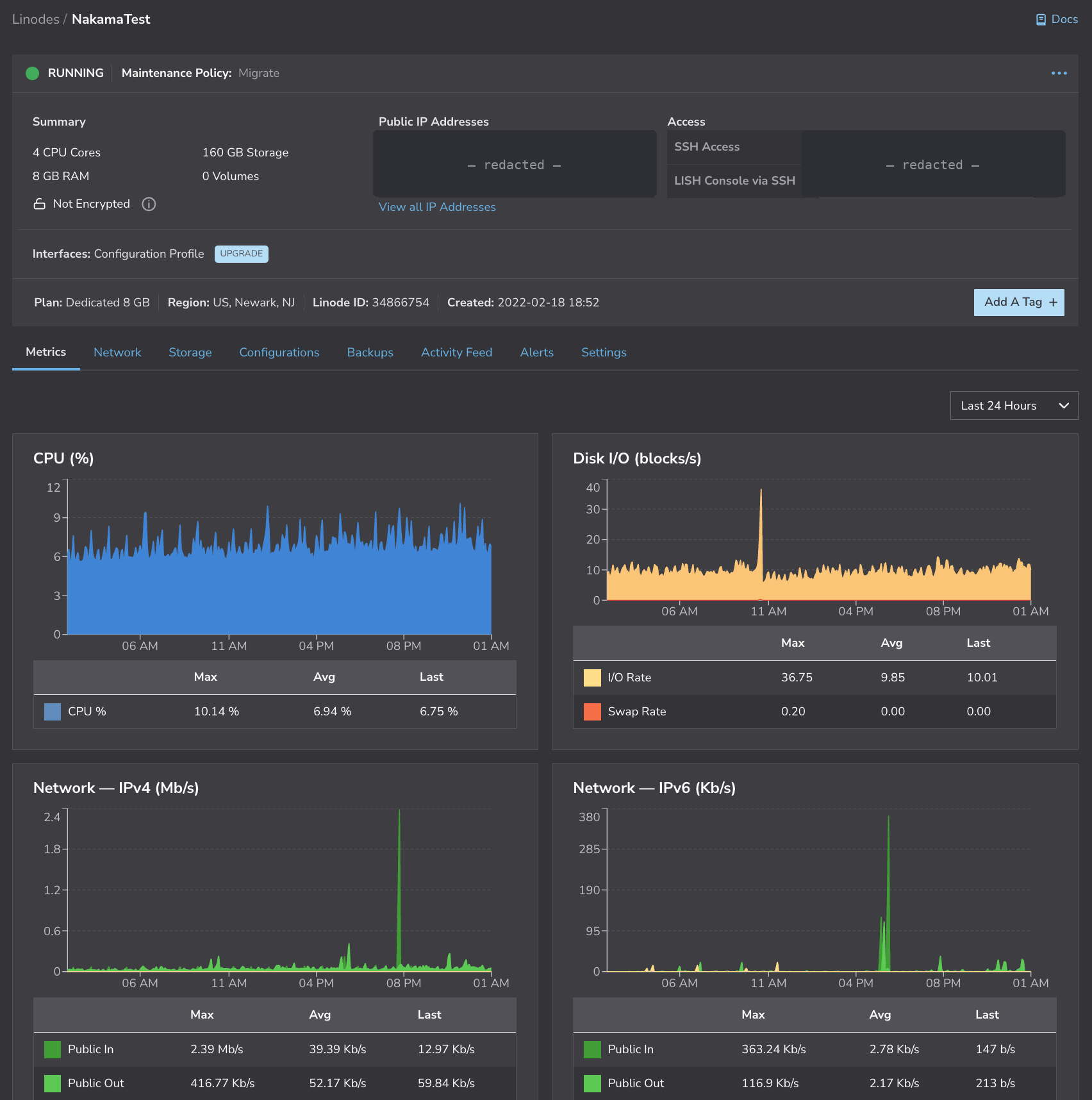
Task: Click IPv4 Public Out Max 416.77 Kb/s
Action: (x=222, y=1083)
